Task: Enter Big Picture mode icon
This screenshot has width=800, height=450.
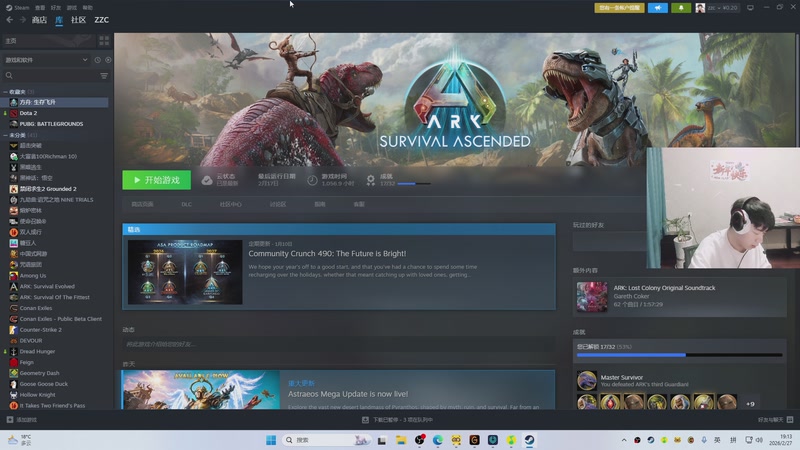Action: click(750, 8)
